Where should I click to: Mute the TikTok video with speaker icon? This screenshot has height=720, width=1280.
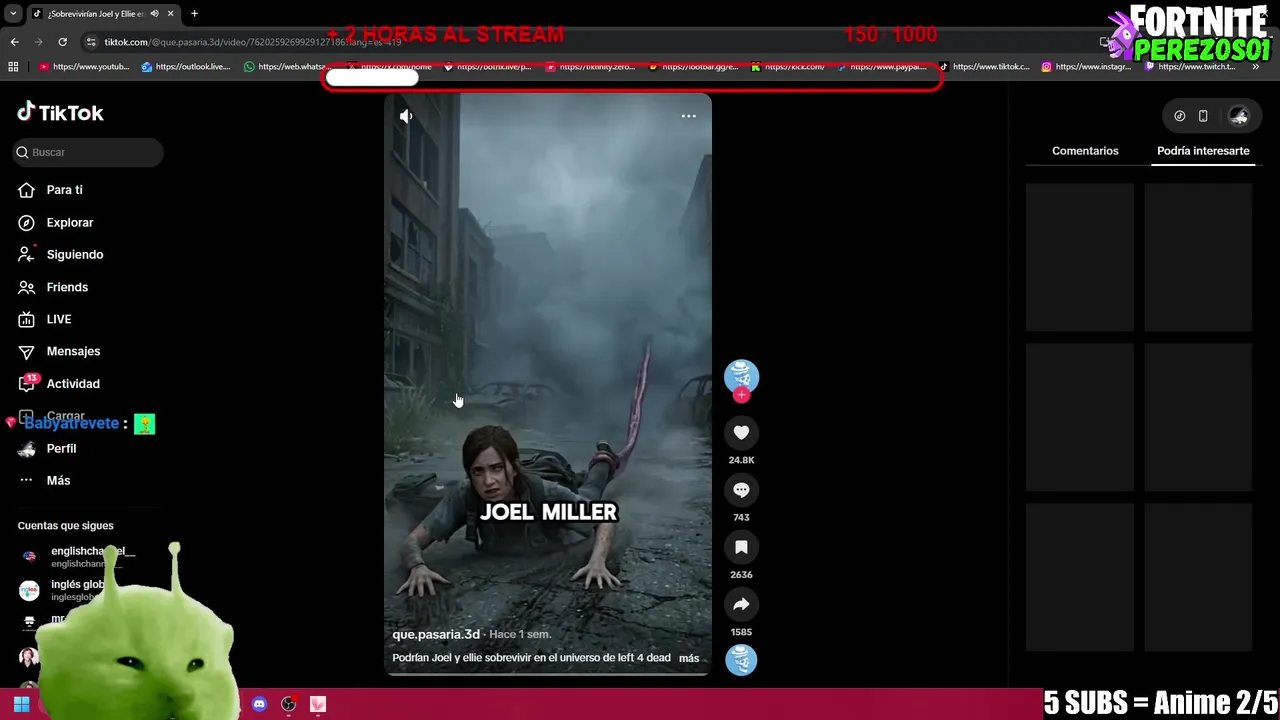[406, 116]
